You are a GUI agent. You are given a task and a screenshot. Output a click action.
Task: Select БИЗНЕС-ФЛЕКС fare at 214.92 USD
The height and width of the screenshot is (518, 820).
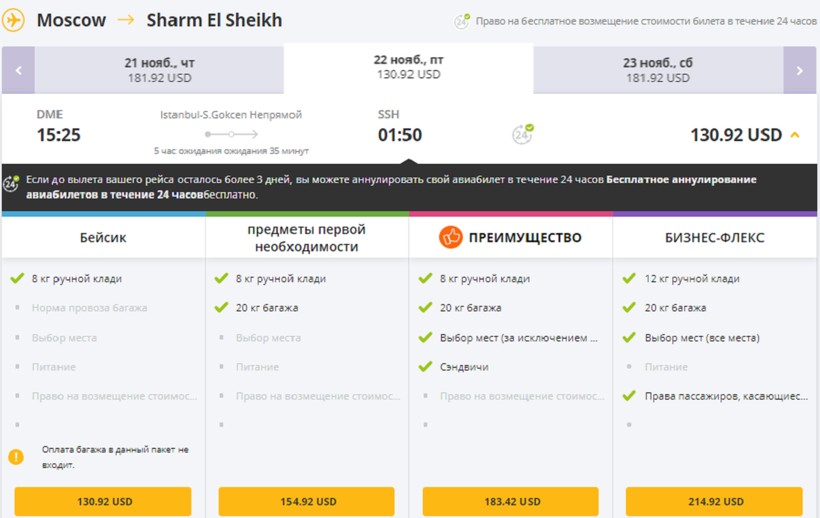[x=714, y=501]
